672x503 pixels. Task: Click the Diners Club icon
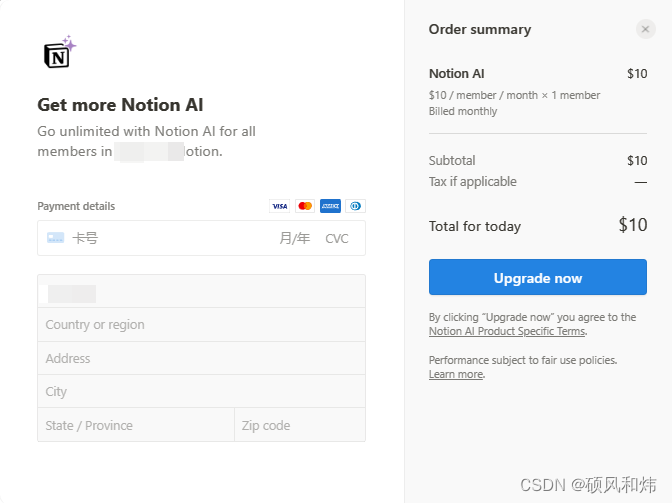(x=355, y=206)
